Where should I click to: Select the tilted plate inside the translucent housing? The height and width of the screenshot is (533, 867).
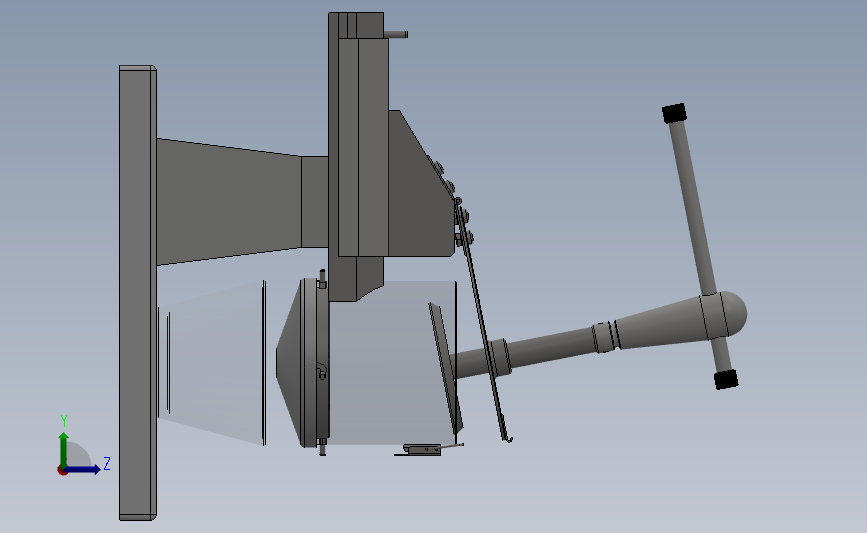pyautogui.click(x=446, y=369)
